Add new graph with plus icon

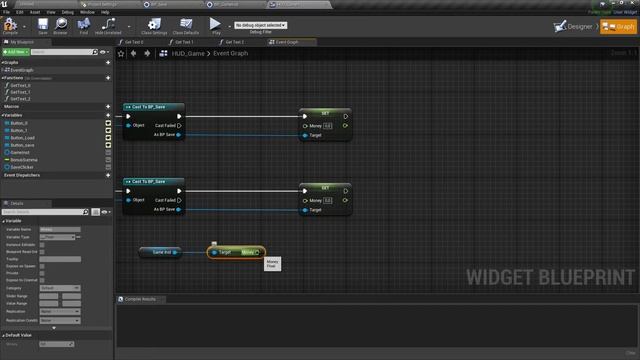(x=108, y=62)
